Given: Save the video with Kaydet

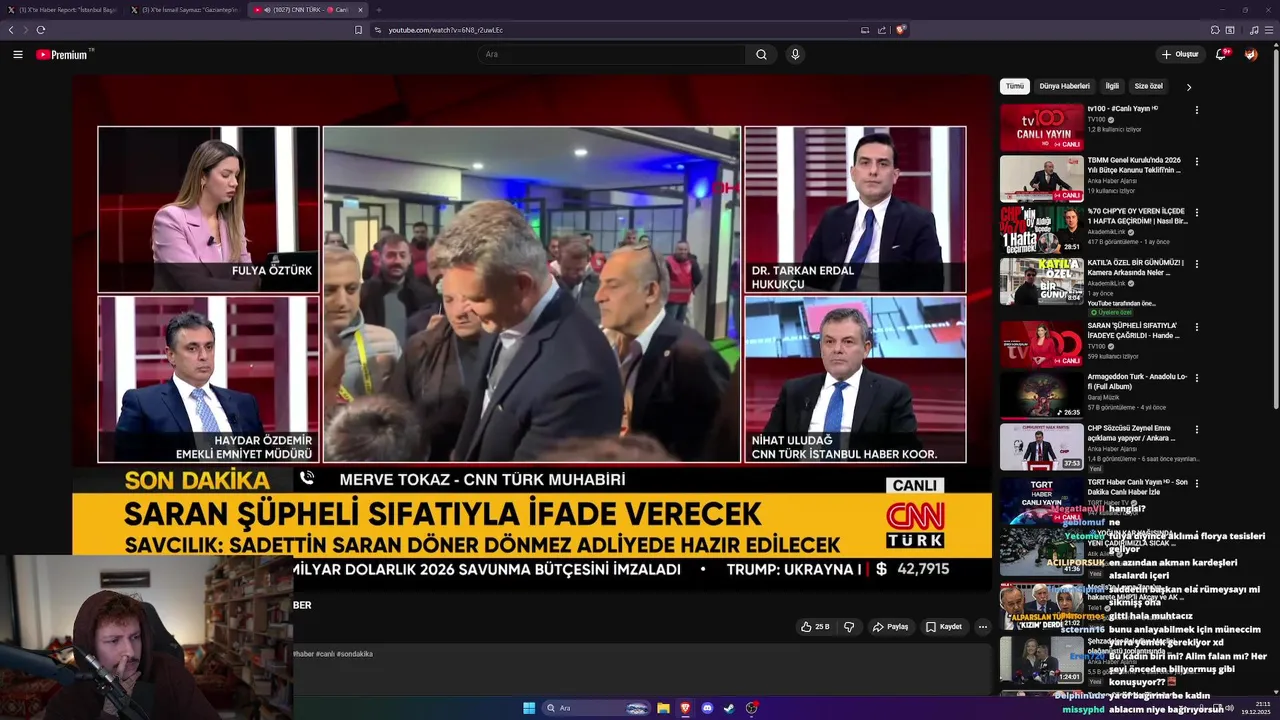Looking at the screenshot, I should click(x=944, y=627).
